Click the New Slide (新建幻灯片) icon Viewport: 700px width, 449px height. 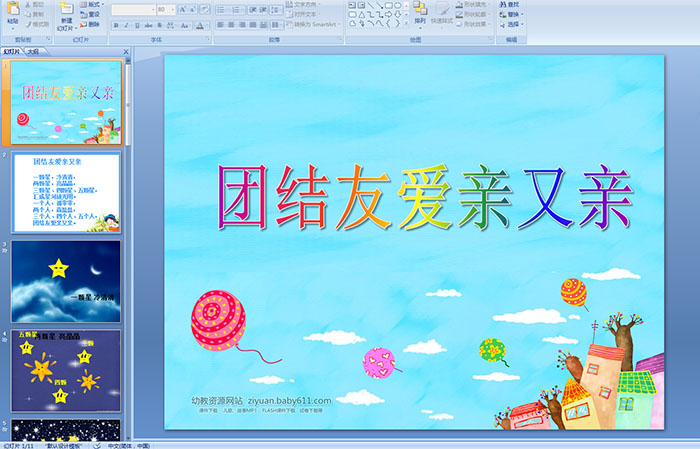(67, 8)
